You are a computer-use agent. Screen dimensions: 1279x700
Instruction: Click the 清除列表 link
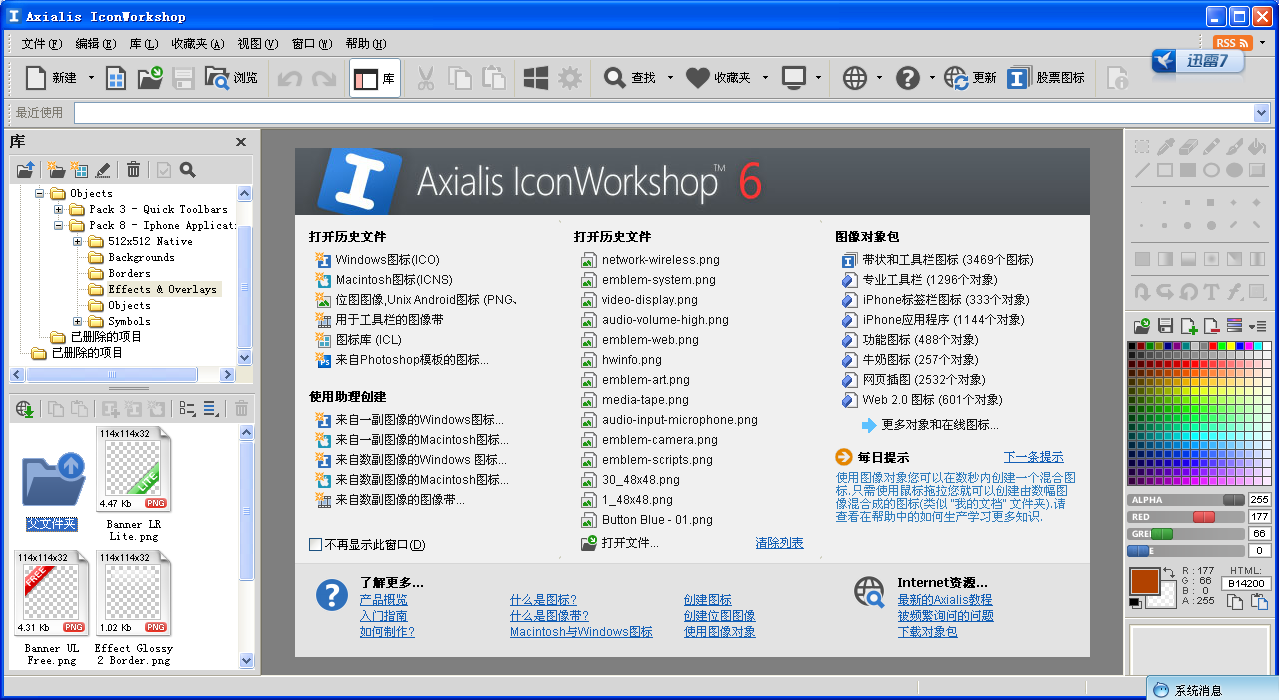[780, 543]
